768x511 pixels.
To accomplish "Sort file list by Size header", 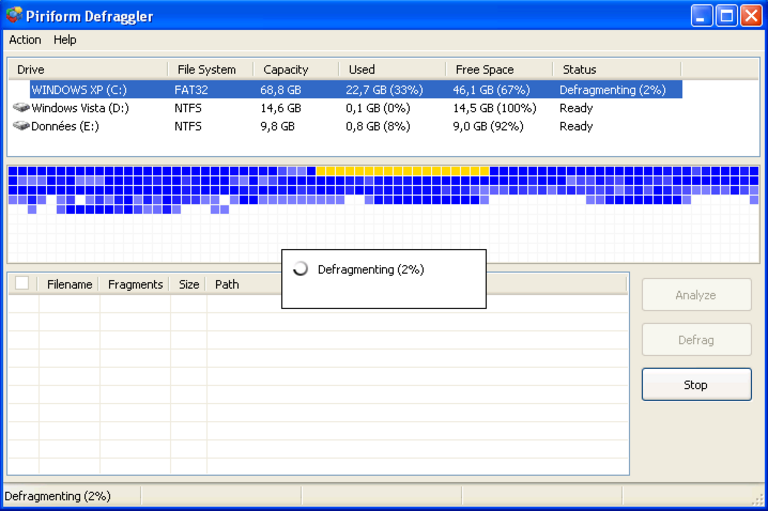I will 189,285.
